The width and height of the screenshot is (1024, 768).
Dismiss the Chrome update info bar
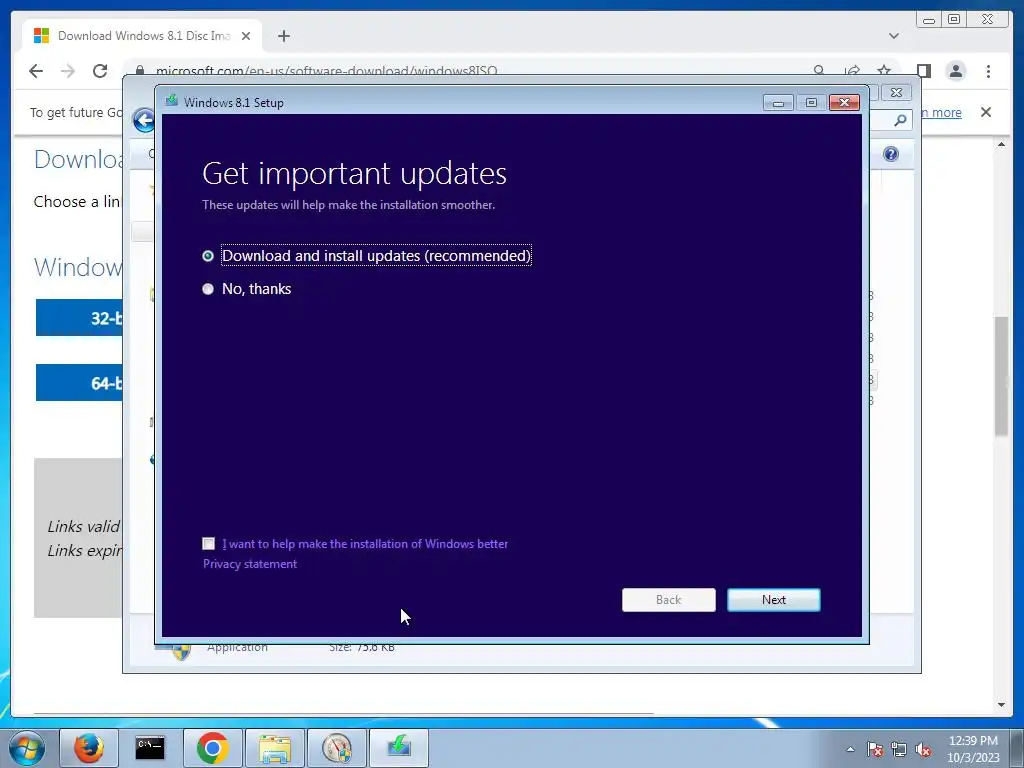tap(985, 112)
